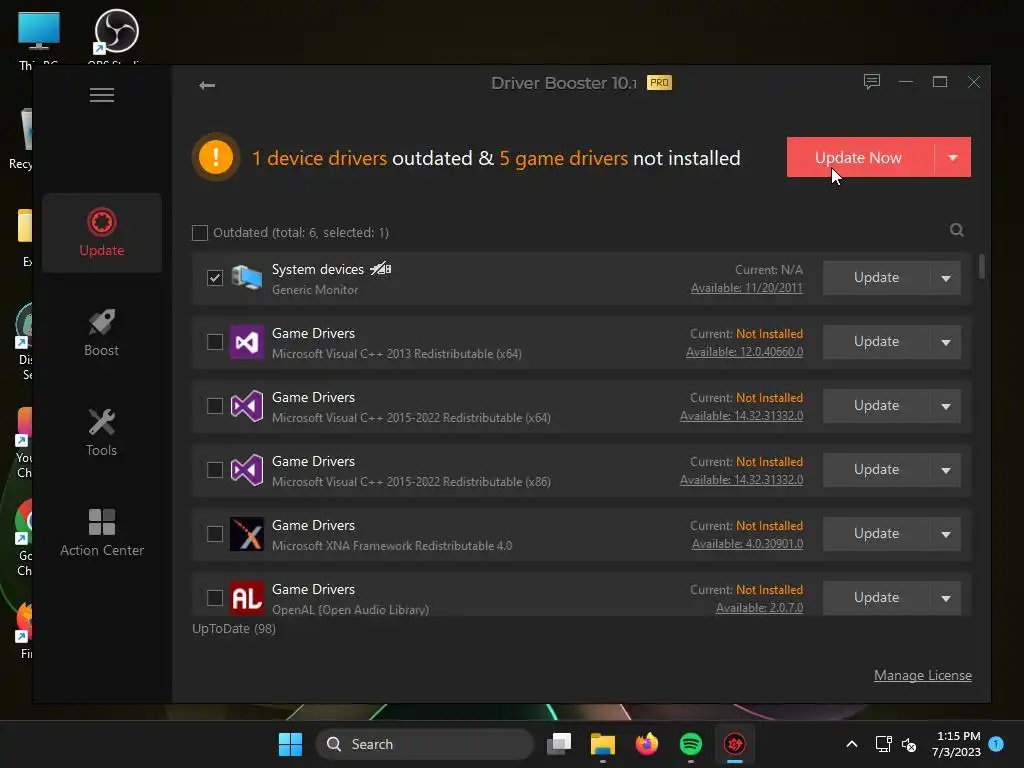Image resolution: width=1024 pixels, height=768 pixels.
Task: Click the PRO badge next to title
Action: [x=660, y=83]
